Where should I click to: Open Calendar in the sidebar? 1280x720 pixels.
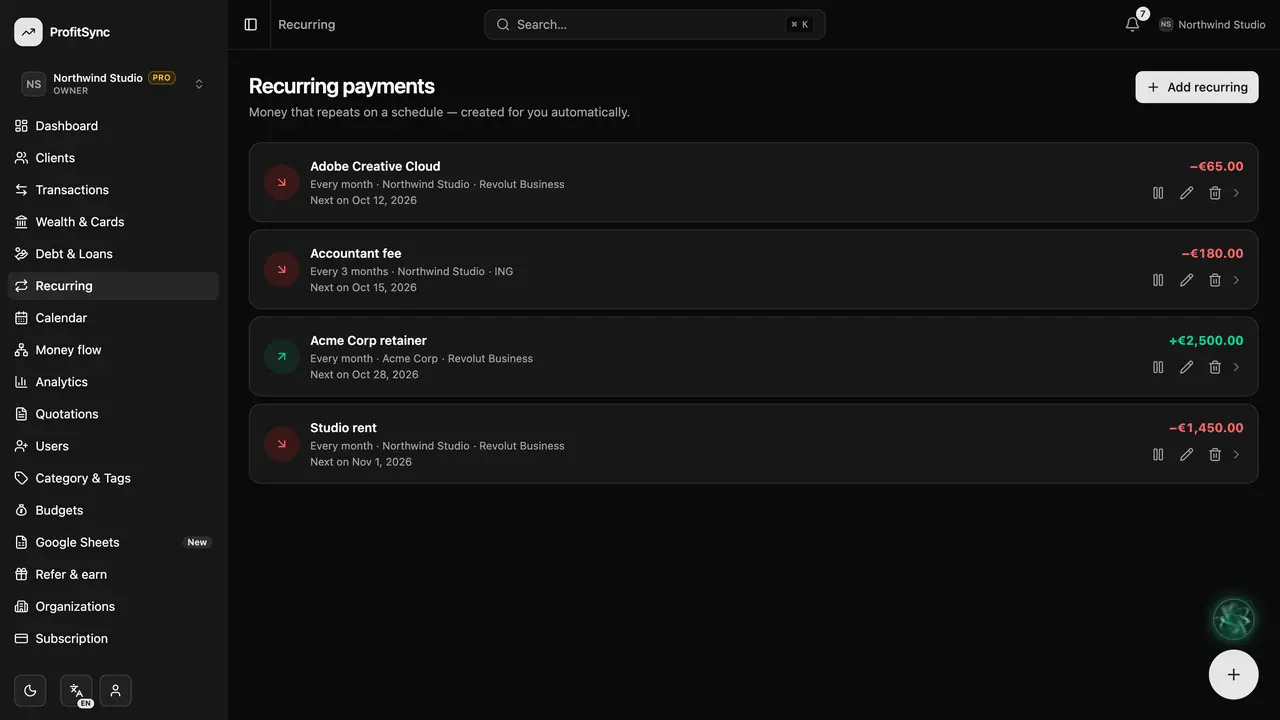[113, 318]
